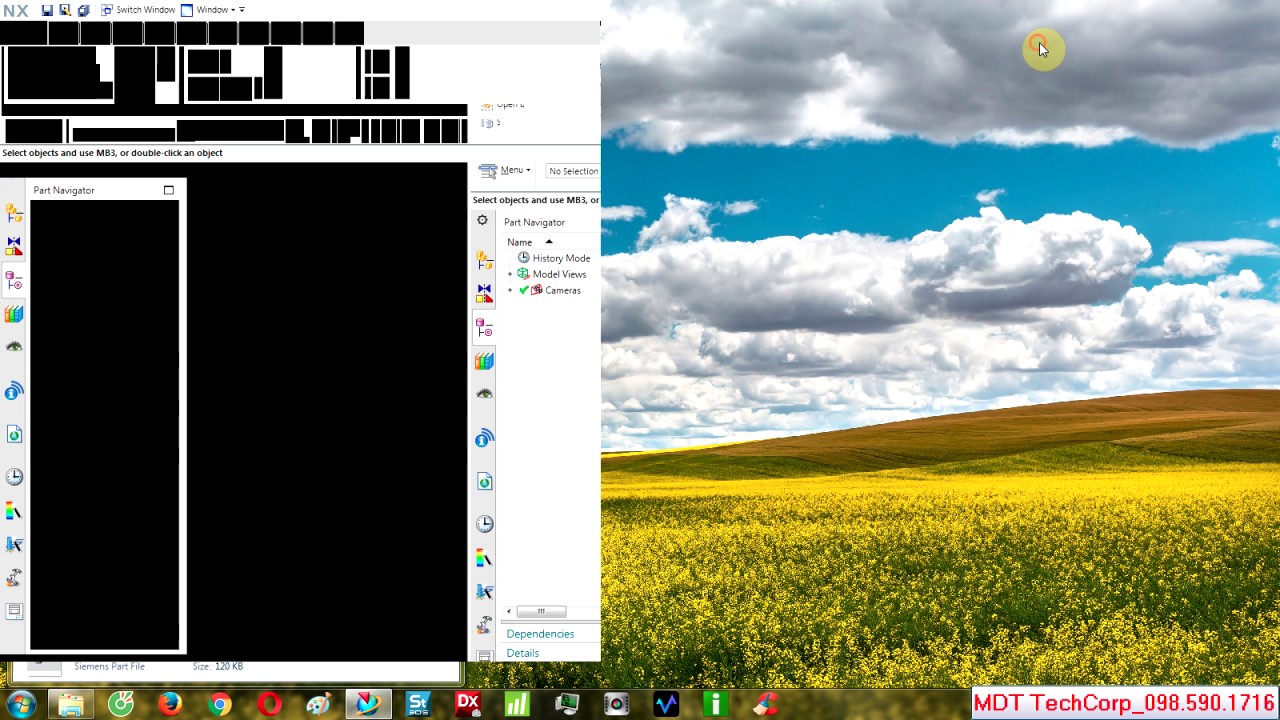Open Reuse Library books icon in outer left bar

tap(14, 314)
